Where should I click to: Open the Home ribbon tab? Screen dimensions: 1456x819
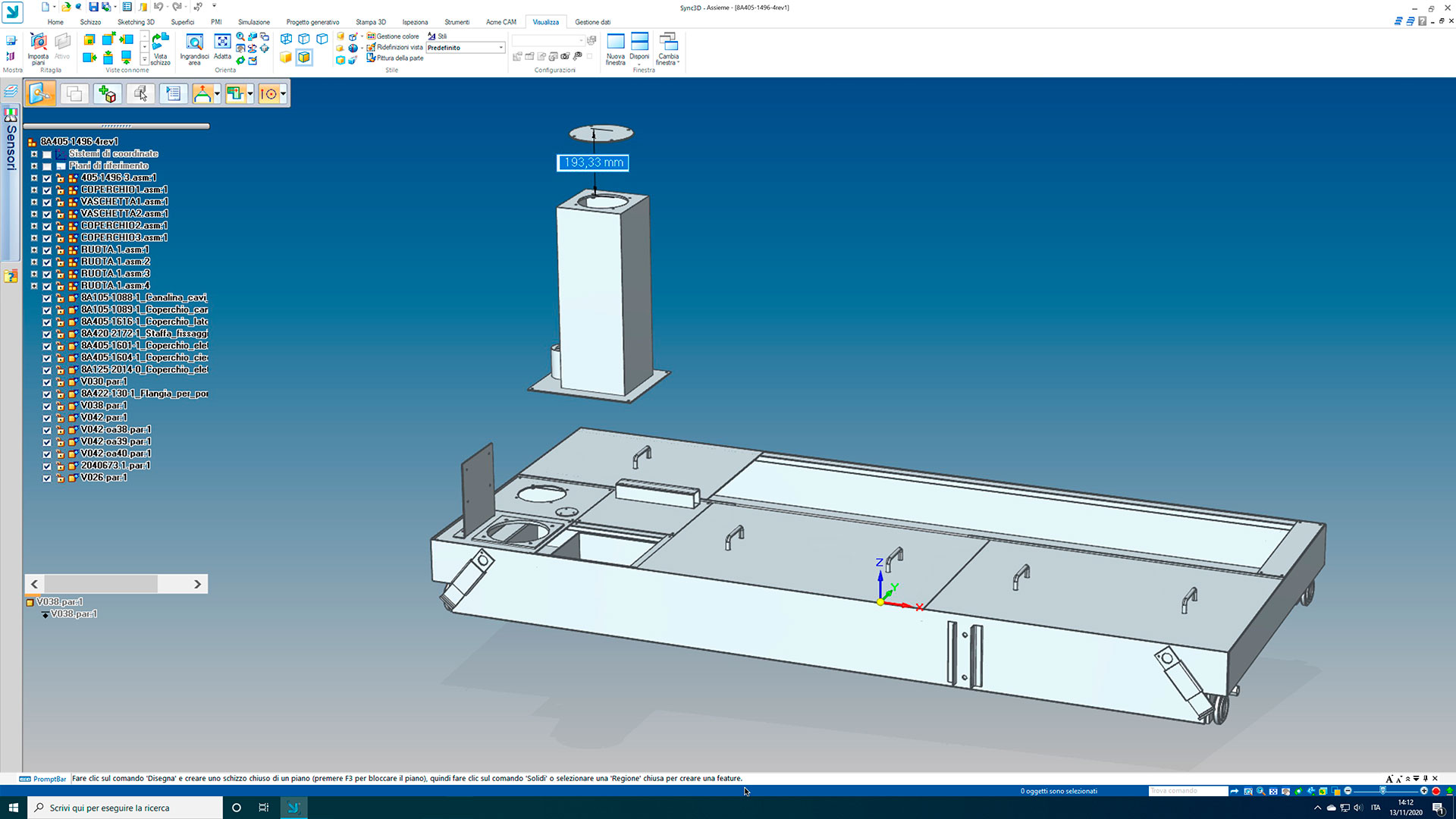click(55, 22)
